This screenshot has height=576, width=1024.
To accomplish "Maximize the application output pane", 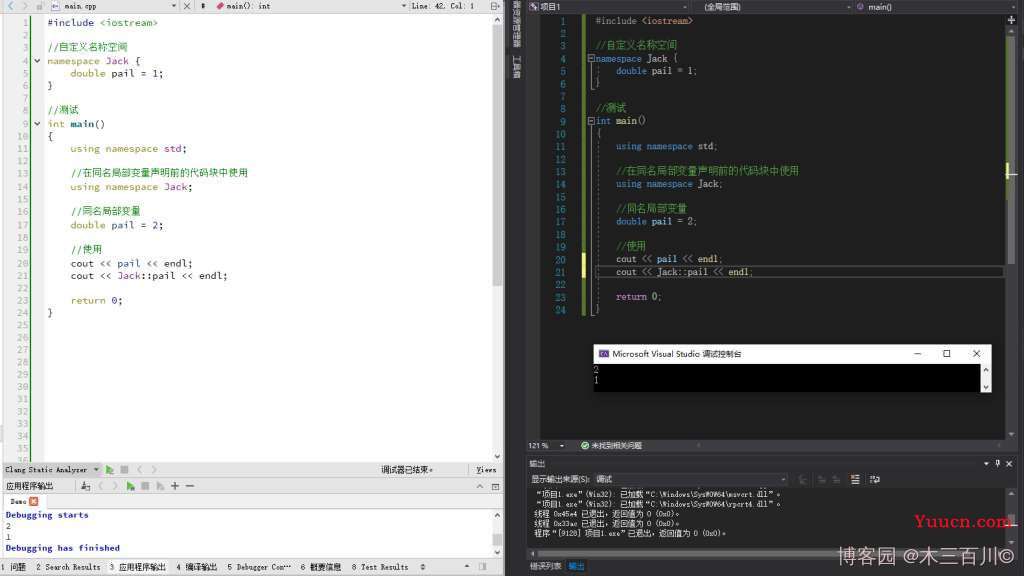I will click(x=495, y=486).
